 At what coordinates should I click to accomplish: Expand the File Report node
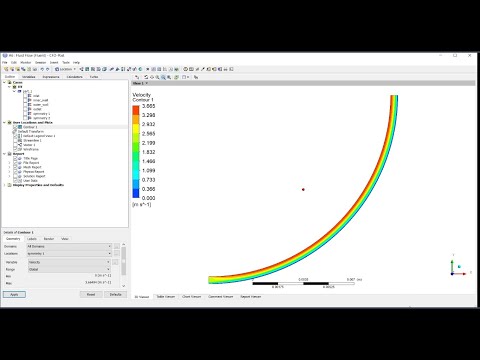point(9,163)
